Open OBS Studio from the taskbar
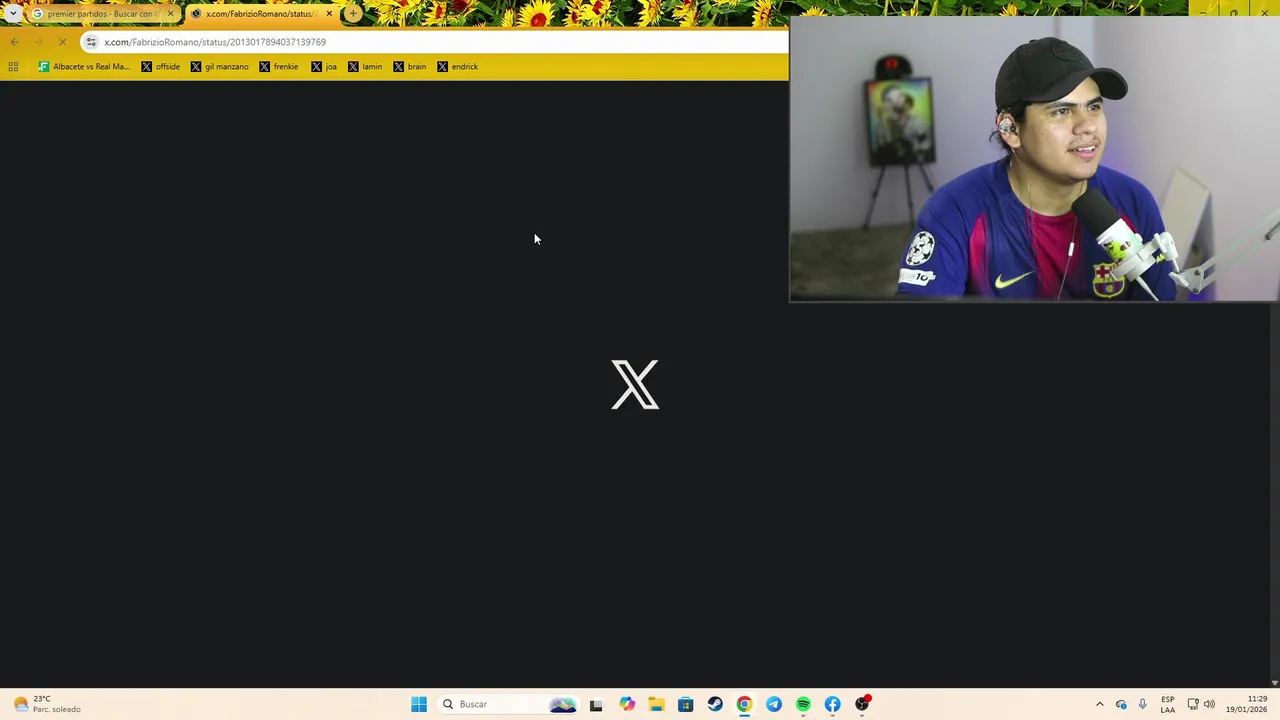The width and height of the screenshot is (1280, 720). [x=862, y=704]
